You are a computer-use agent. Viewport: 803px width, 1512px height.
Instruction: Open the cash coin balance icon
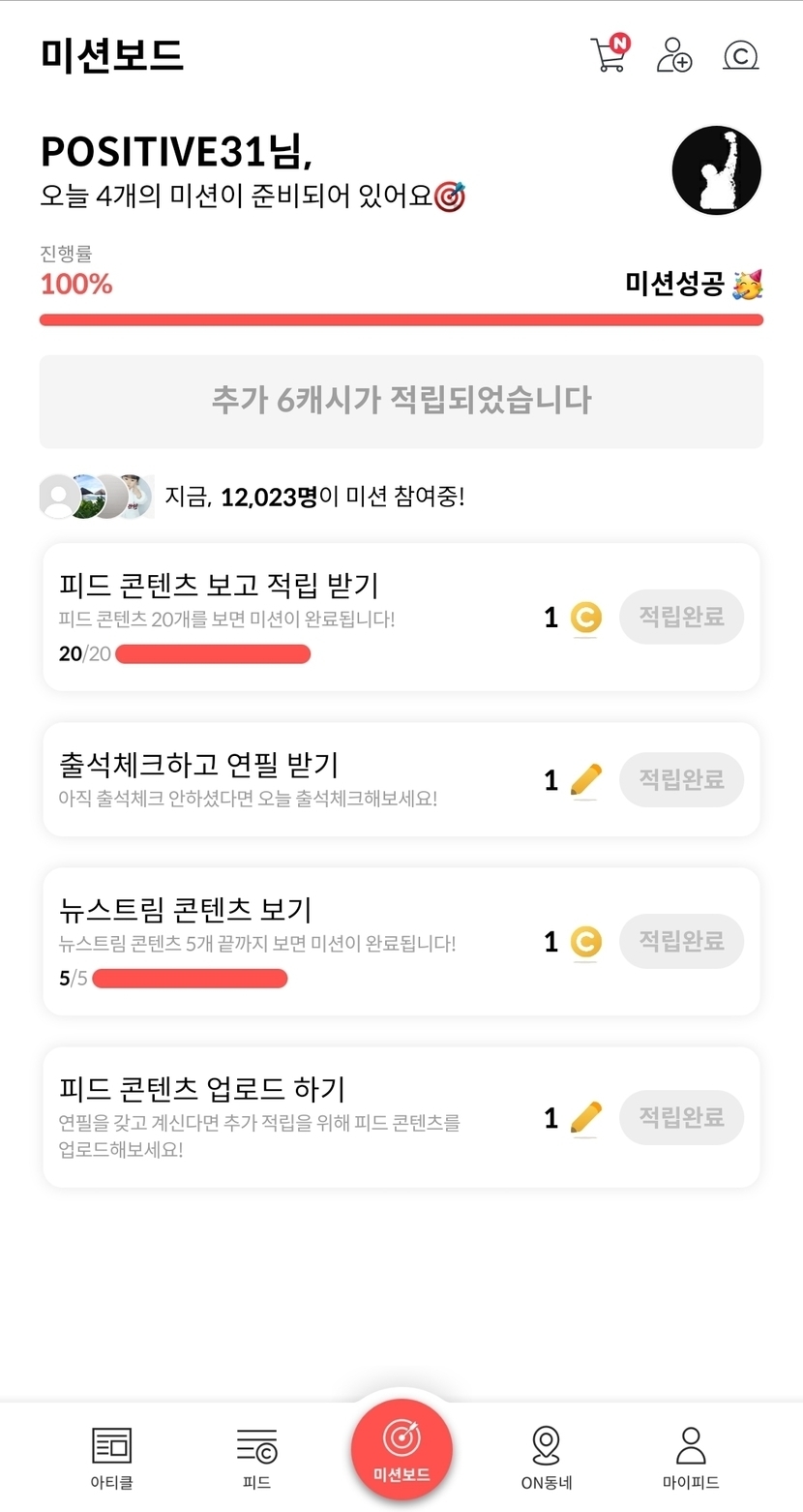click(x=740, y=56)
